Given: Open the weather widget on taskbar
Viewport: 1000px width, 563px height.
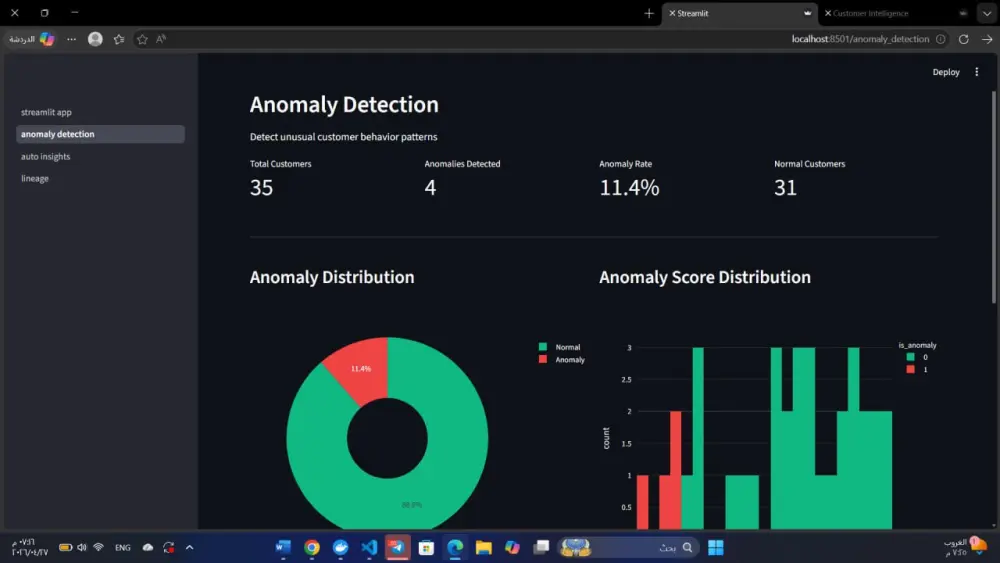Looking at the screenshot, I should click(x=966, y=548).
